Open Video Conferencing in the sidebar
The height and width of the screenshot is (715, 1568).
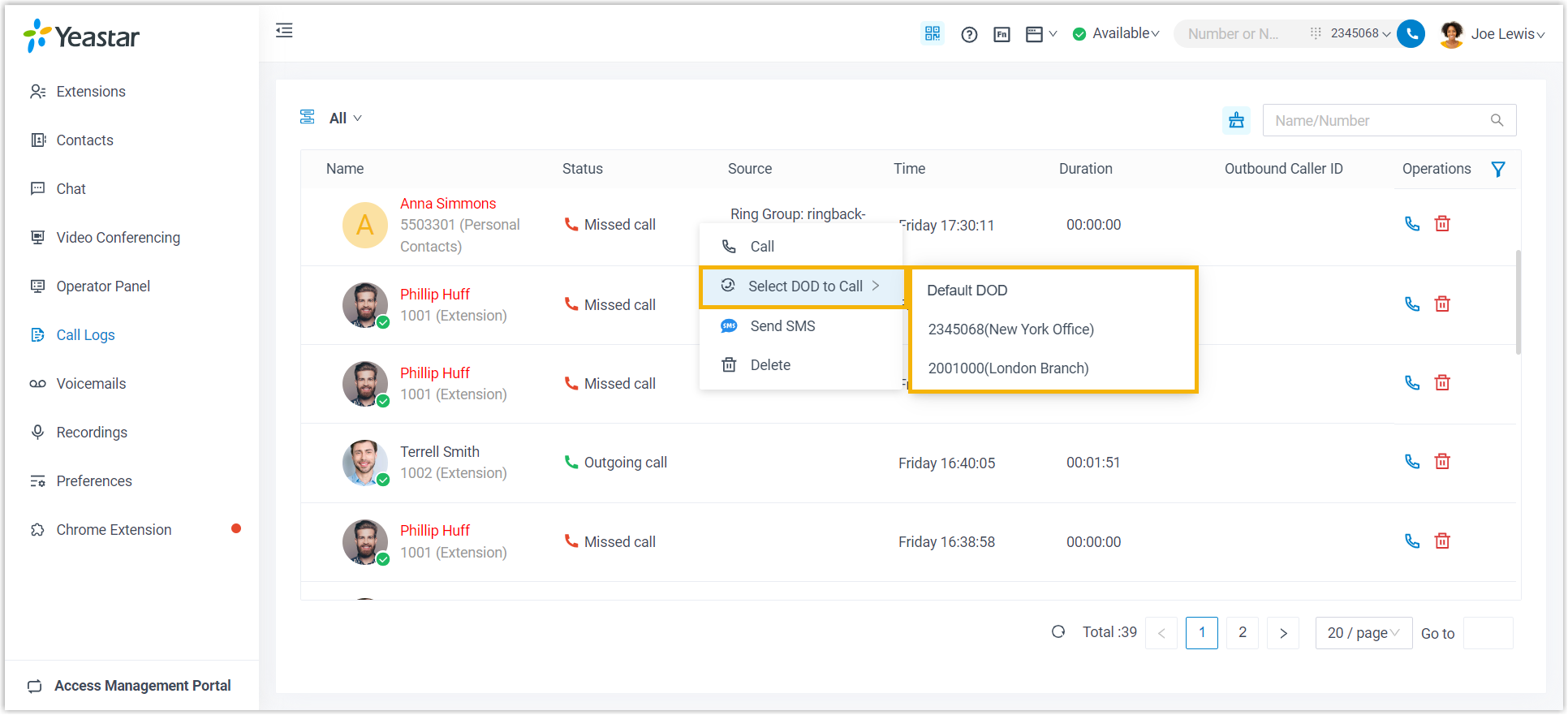pos(118,238)
